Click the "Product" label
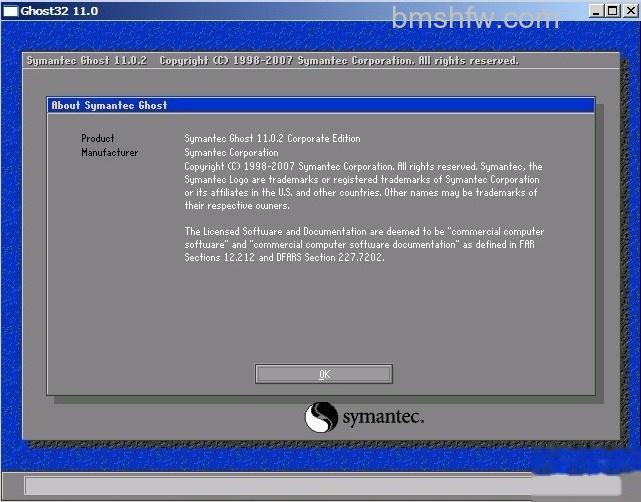The width and height of the screenshot is (641, 502). (98, 138)
